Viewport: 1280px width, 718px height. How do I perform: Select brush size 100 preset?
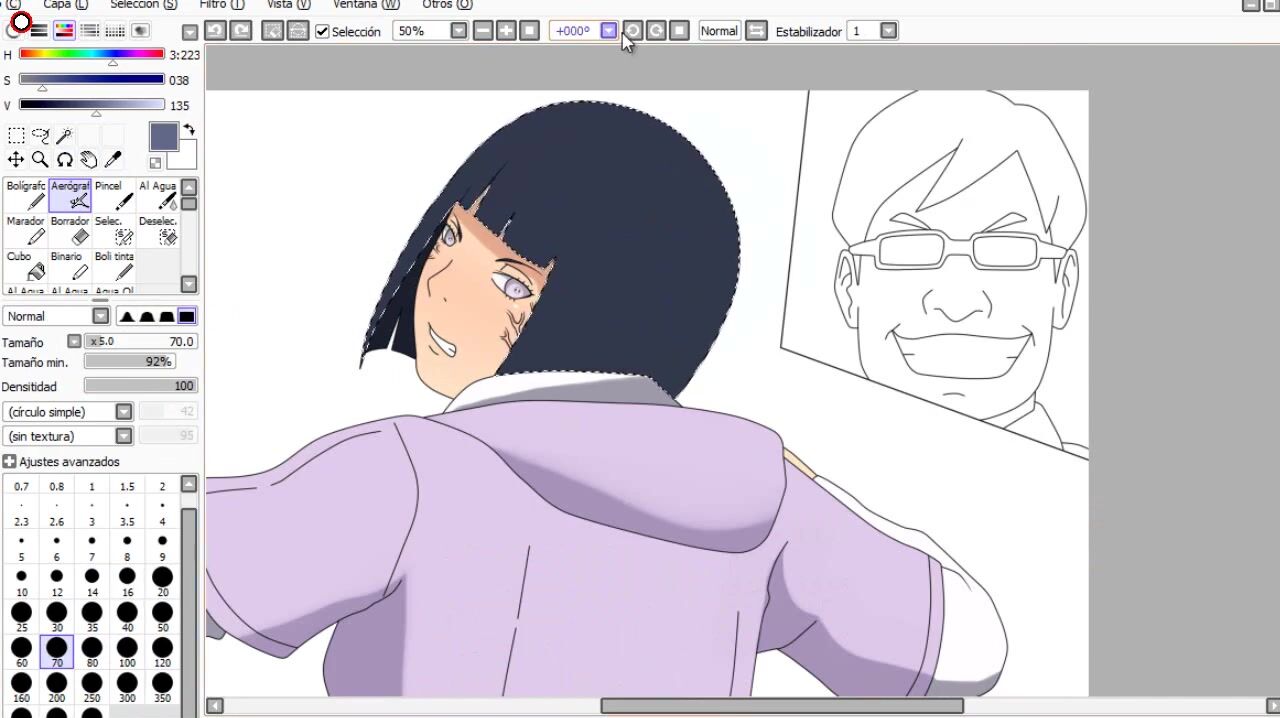click(127, 652)
